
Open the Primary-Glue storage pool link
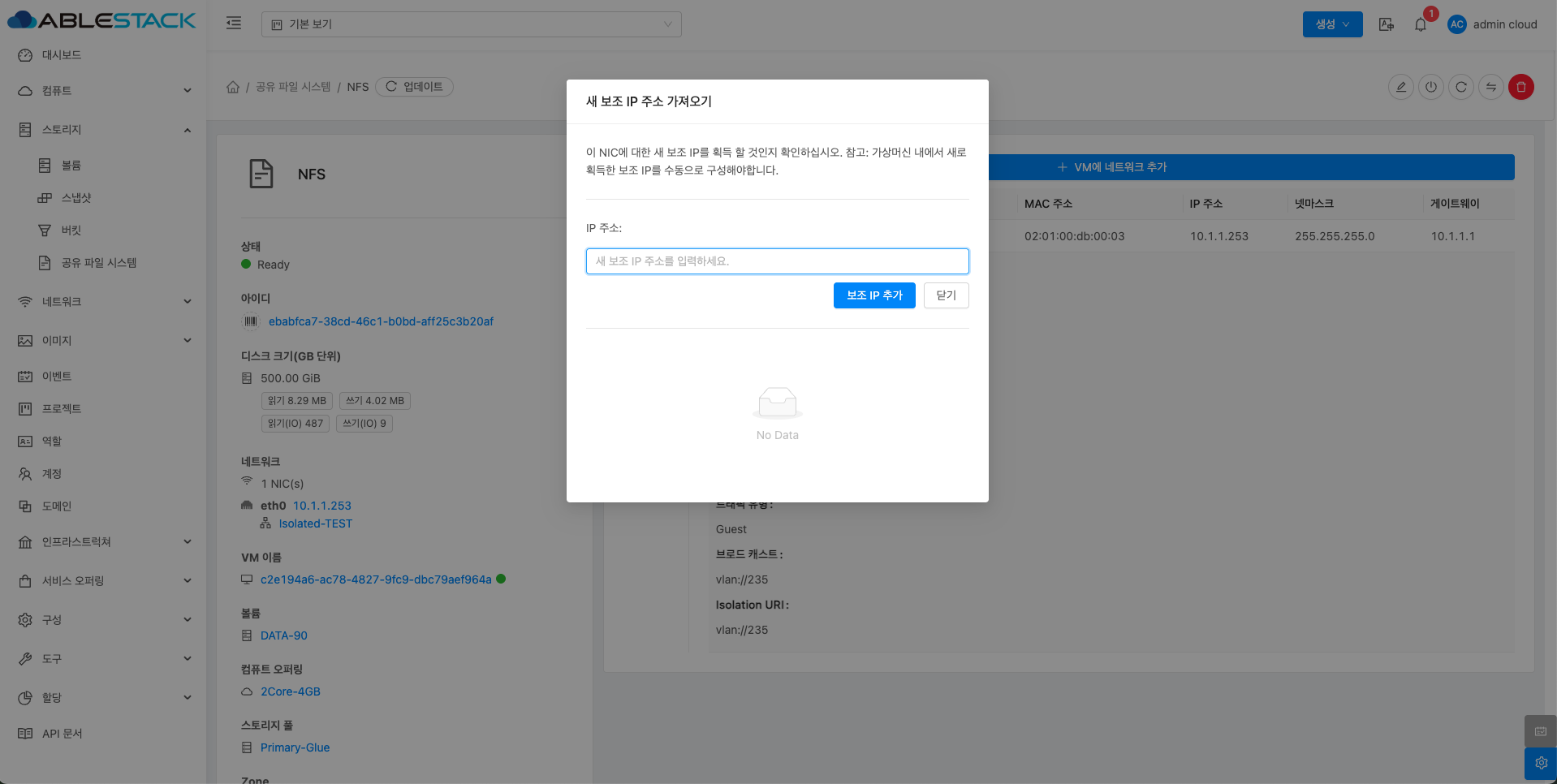point(295,747)
